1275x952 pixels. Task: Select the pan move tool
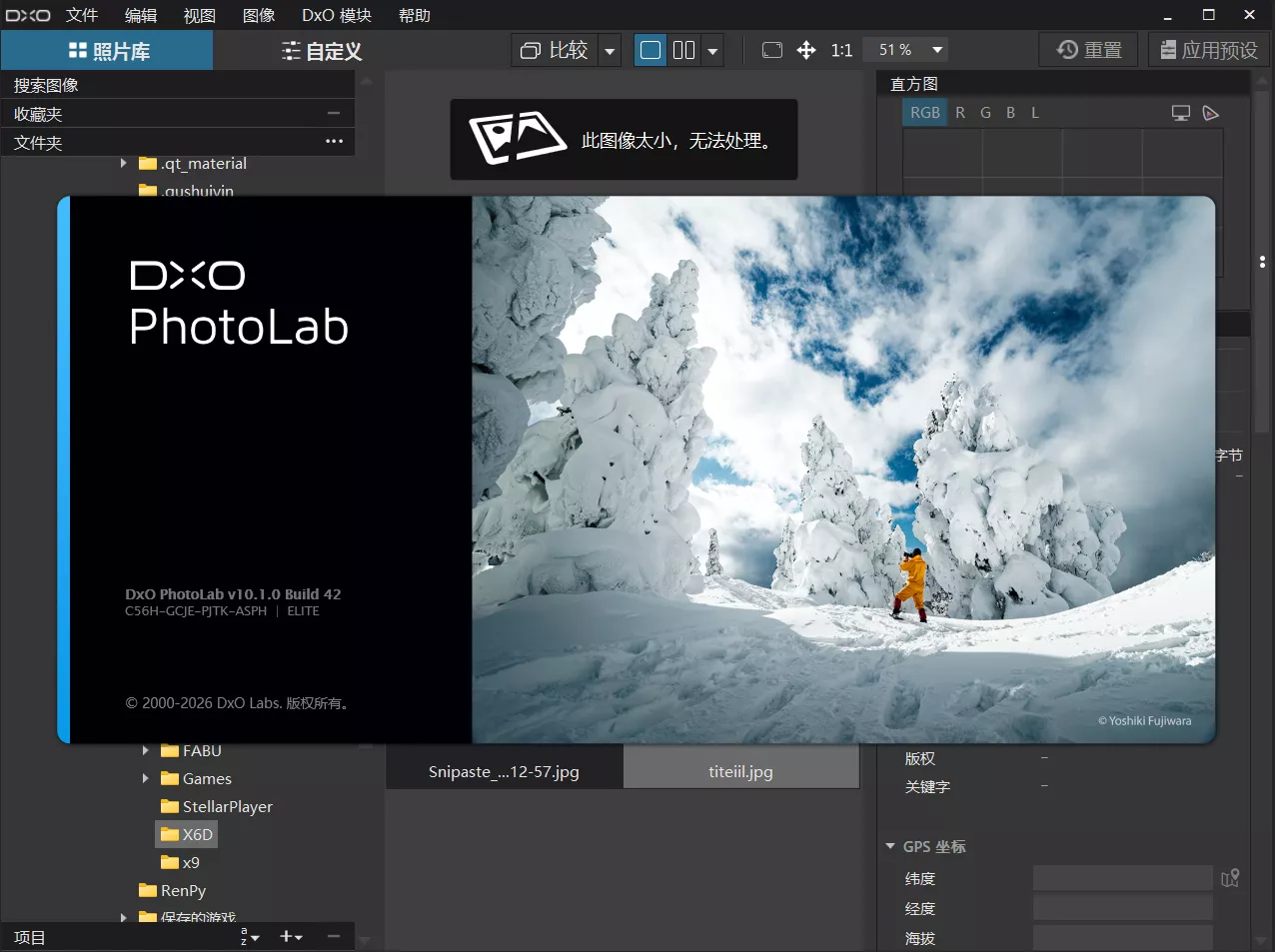[806, 50]
